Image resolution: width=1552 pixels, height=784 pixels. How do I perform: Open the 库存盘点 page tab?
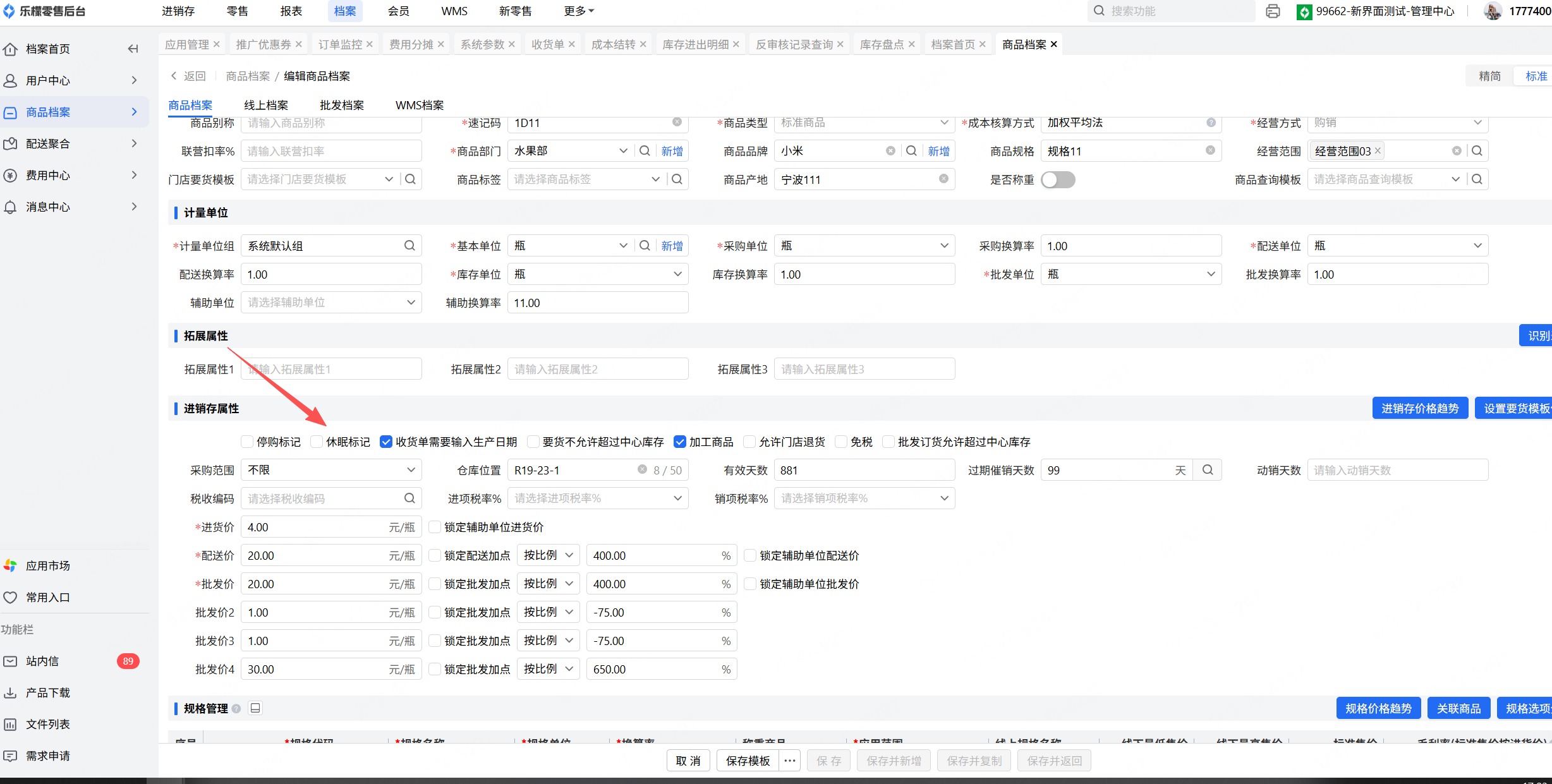[882, 44]
